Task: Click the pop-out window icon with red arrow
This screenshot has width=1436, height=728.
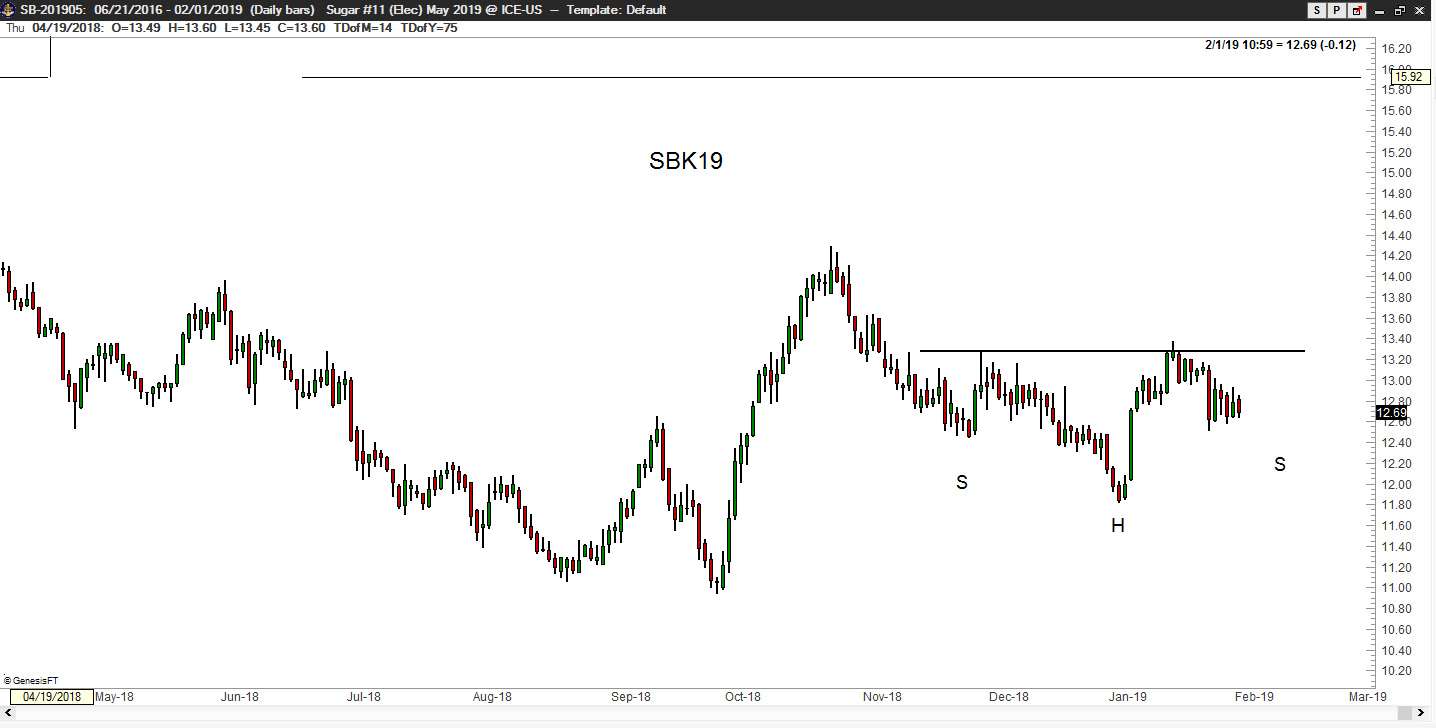Action: [1357, 10]
